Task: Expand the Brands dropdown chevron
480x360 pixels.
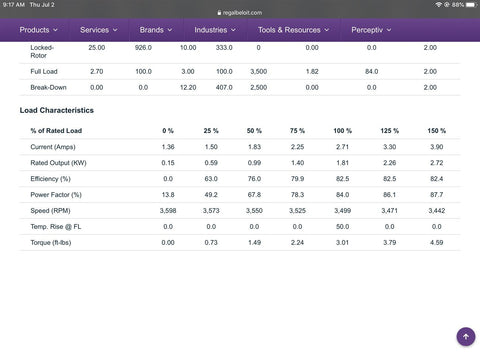Action: 170,30
